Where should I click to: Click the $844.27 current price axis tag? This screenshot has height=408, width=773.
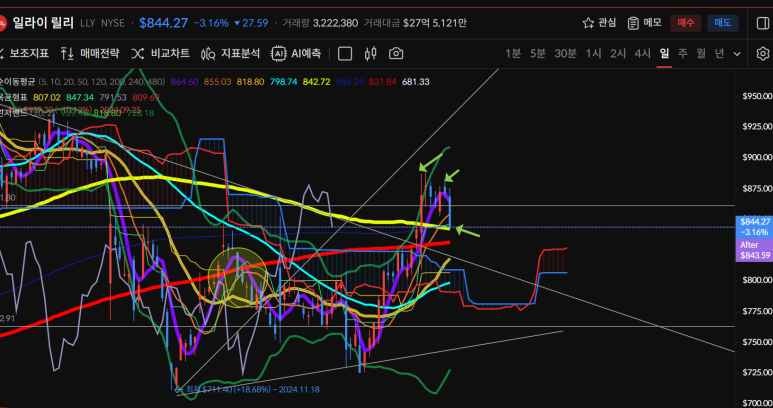point(754,227)
